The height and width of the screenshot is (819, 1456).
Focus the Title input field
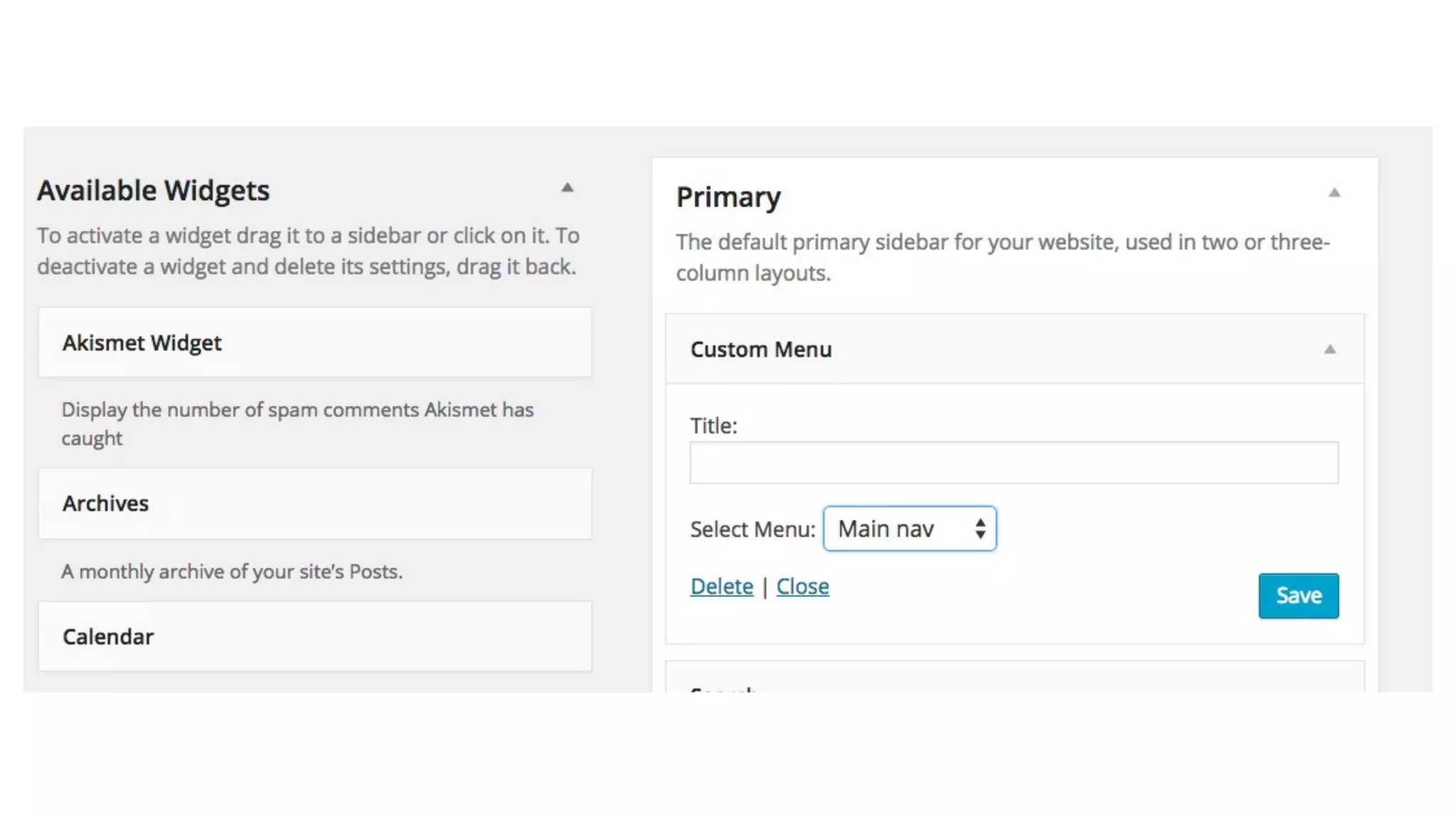pyautogui.click(x=1013, y=463)
